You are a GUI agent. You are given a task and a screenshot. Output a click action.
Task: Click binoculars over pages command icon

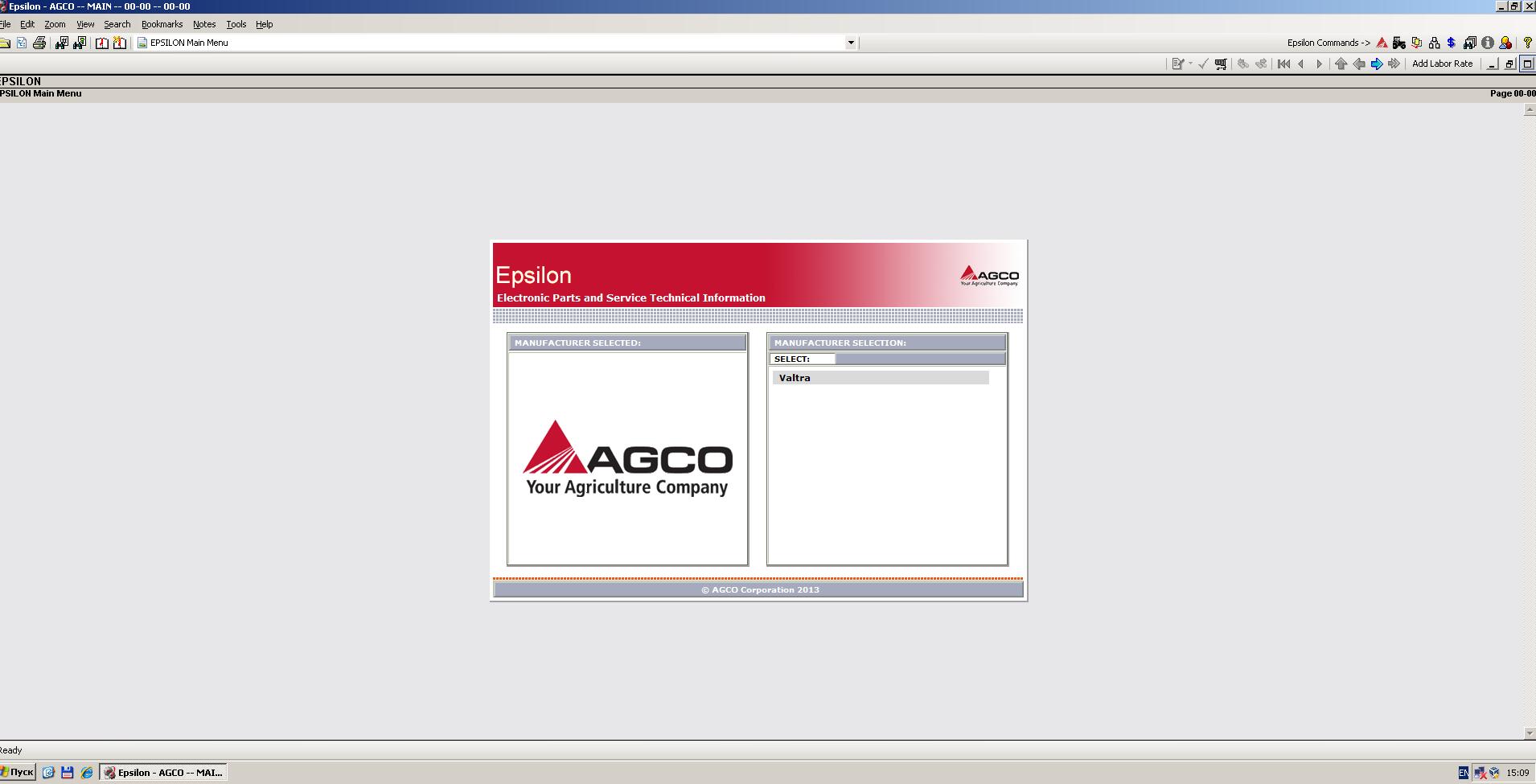[x=1470, y=43]
